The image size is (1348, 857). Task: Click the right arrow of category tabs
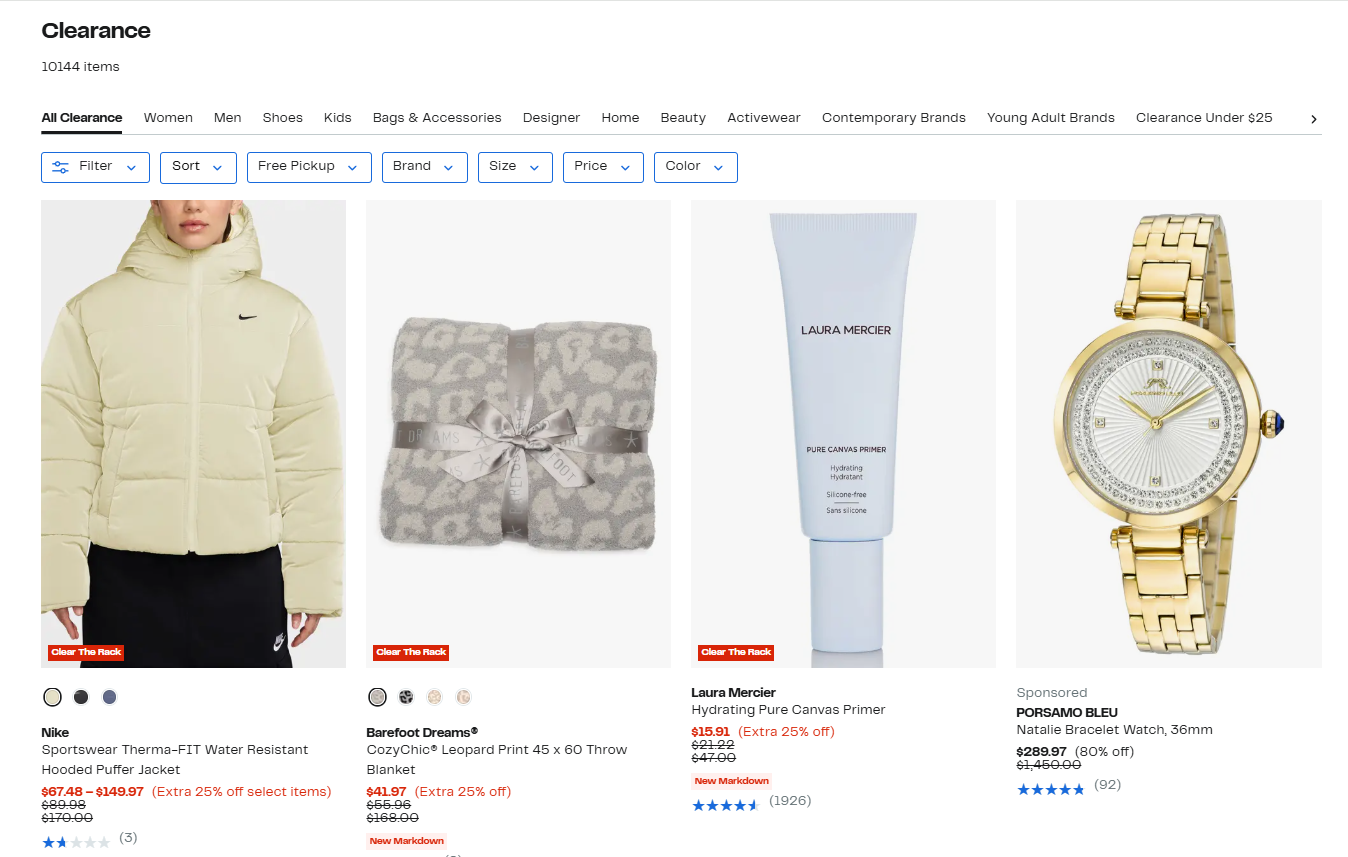point(1314,119)
